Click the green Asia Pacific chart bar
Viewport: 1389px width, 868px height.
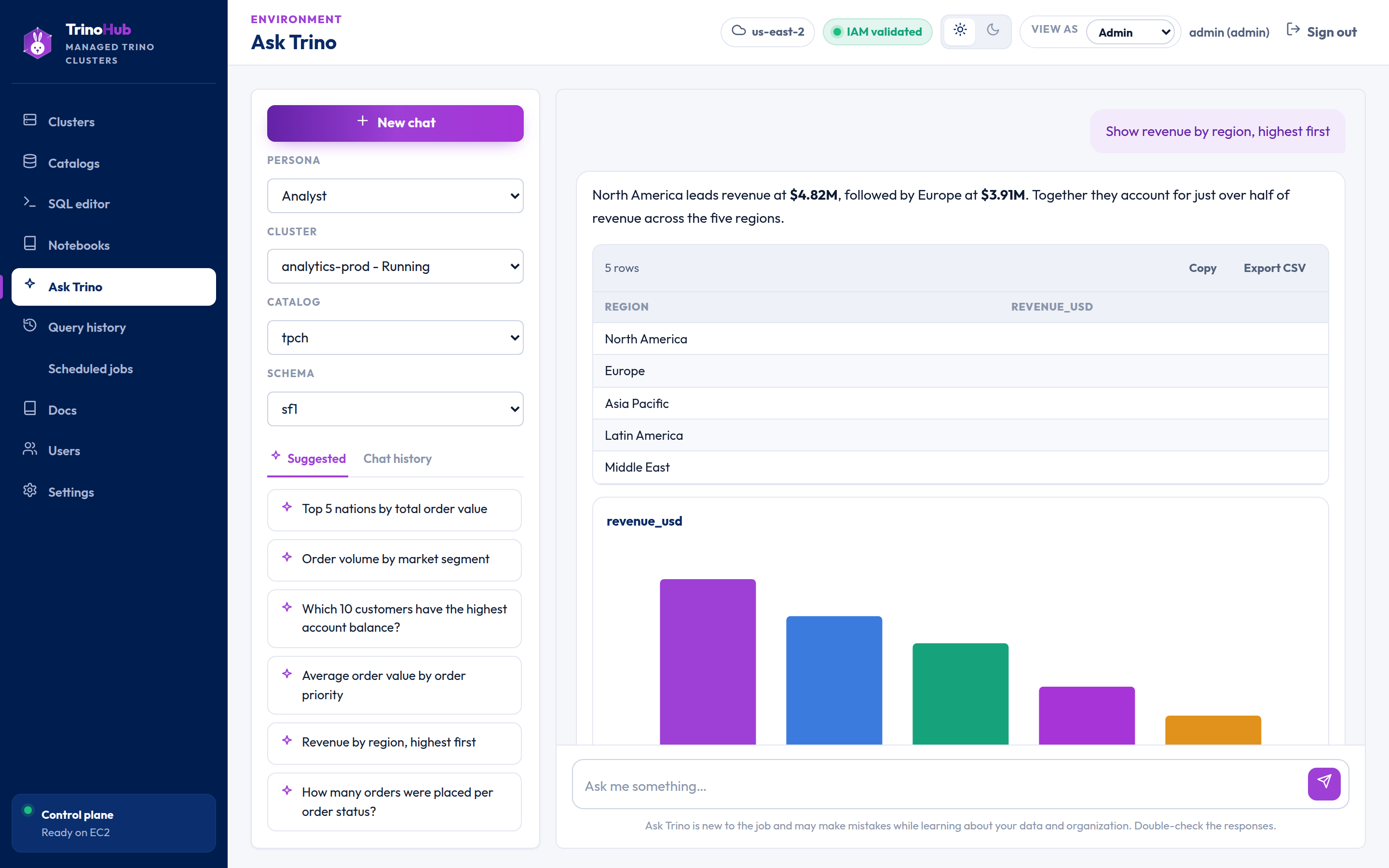960,694
